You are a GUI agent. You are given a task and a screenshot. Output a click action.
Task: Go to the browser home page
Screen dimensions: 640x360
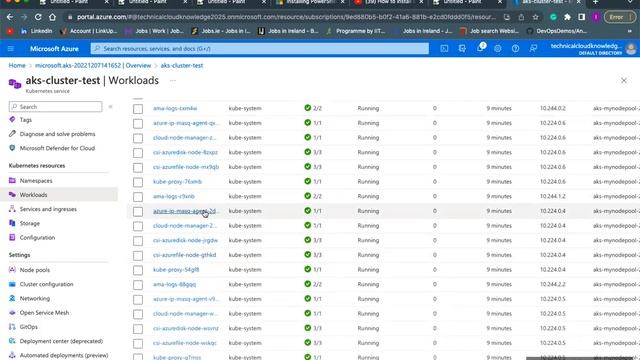[x=52, y=17]
